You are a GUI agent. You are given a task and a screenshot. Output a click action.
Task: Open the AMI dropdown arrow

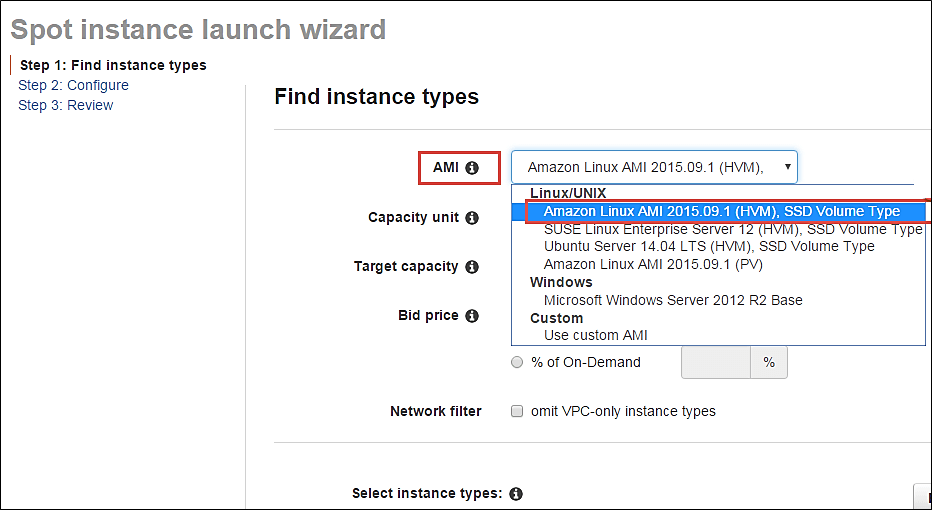[x=788, y=167]
